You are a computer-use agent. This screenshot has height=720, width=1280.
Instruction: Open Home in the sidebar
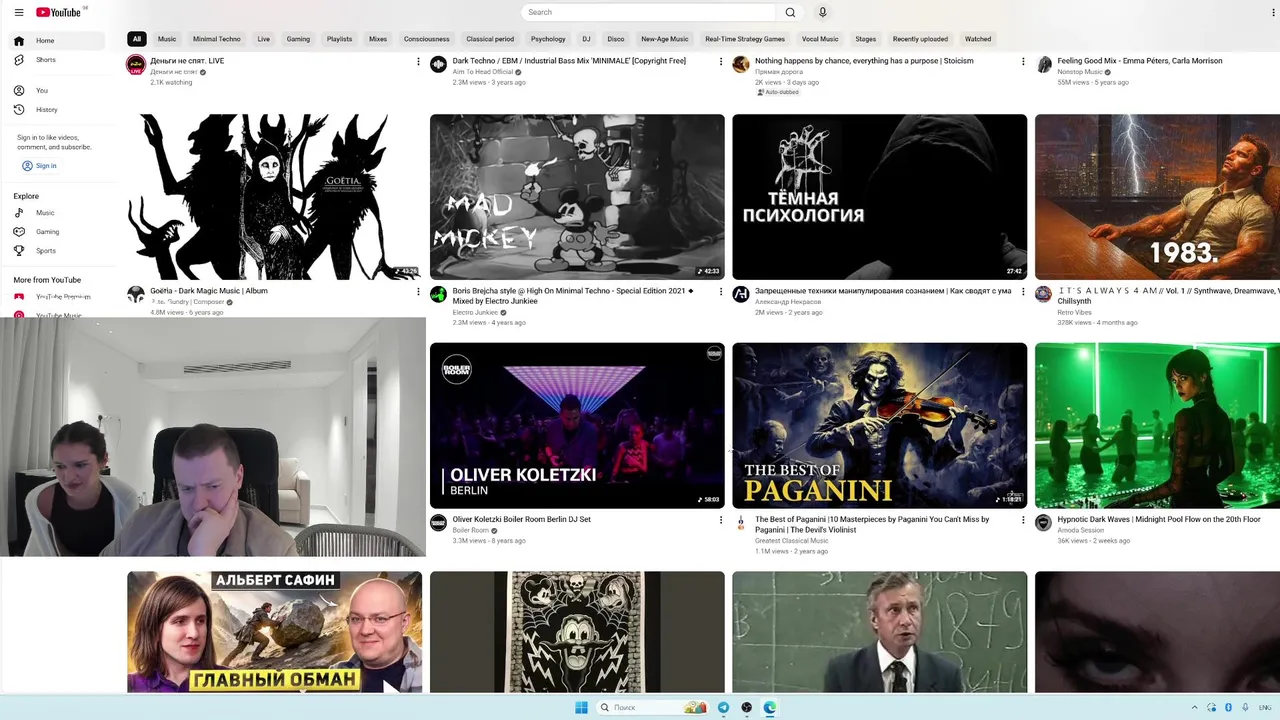[x=58, y=41]
